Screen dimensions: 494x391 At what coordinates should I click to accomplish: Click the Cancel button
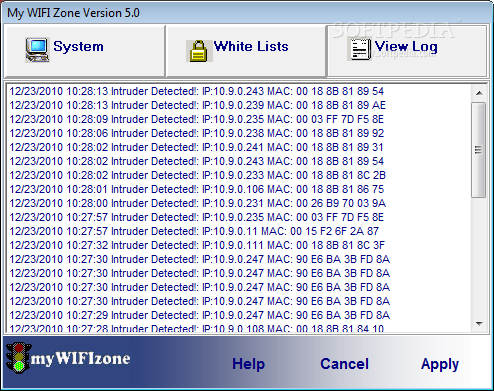point(344,364)
